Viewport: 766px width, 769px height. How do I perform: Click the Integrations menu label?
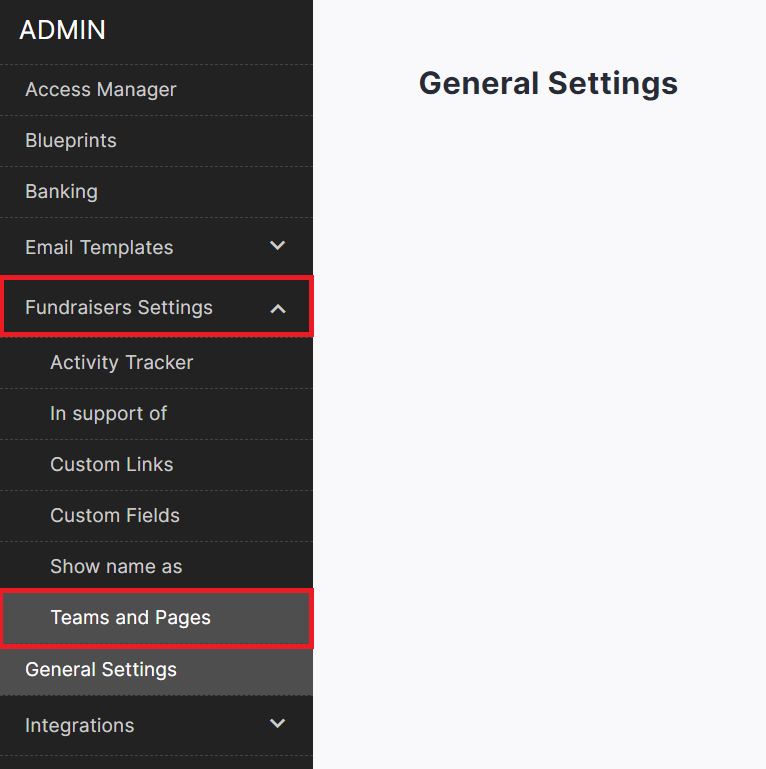pyautogui.click(x=80, y=725)
